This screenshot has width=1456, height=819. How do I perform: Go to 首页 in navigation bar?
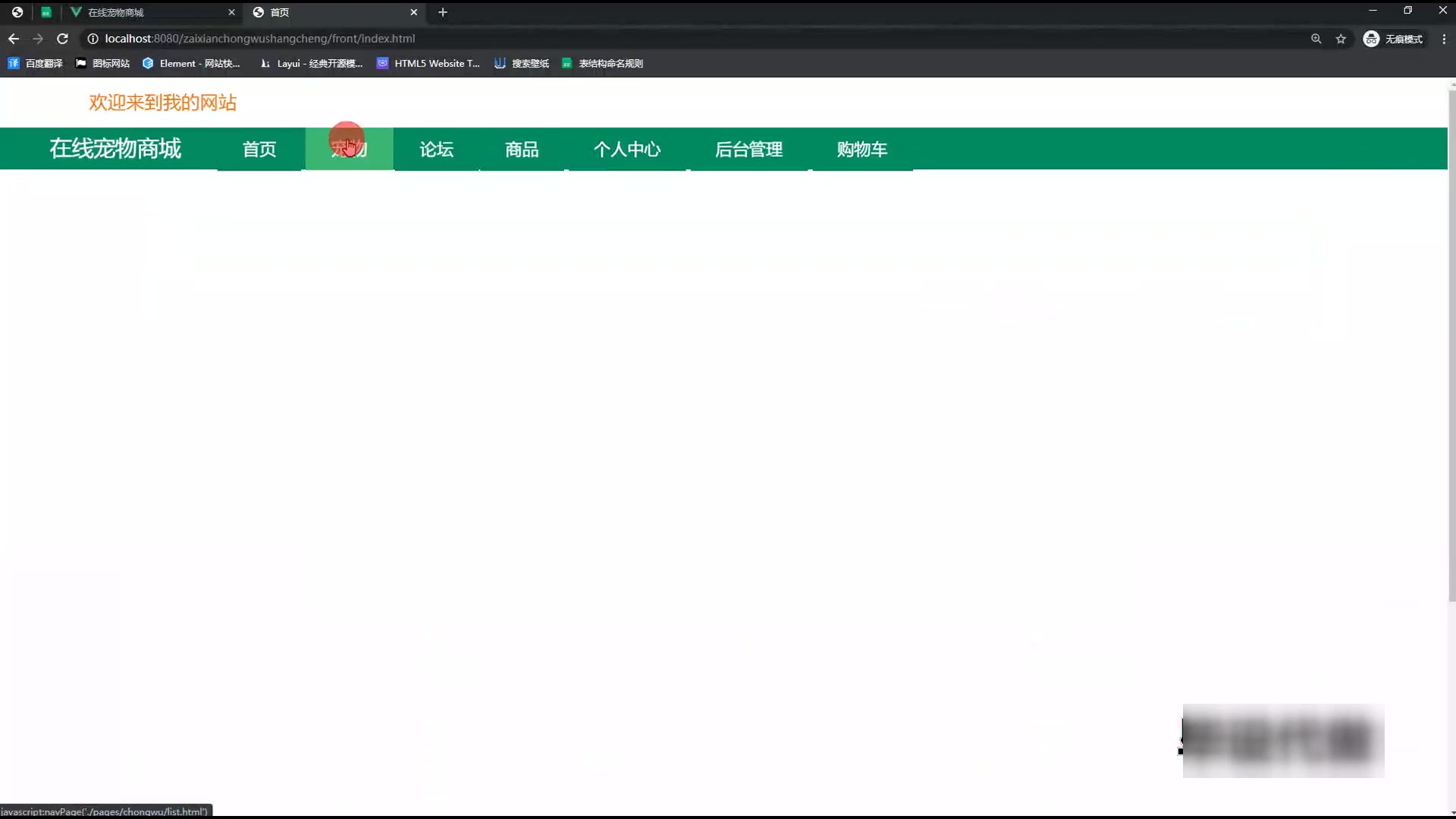(x=259, y=149)
